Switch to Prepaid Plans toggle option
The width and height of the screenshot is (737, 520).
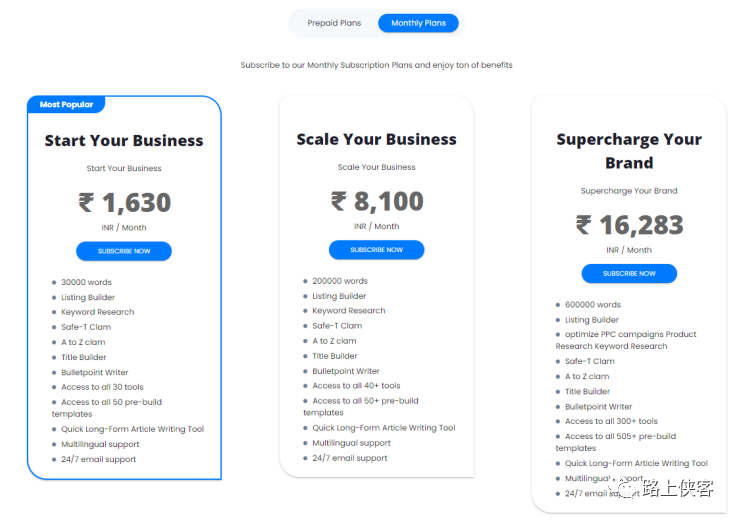coord(334,23)
